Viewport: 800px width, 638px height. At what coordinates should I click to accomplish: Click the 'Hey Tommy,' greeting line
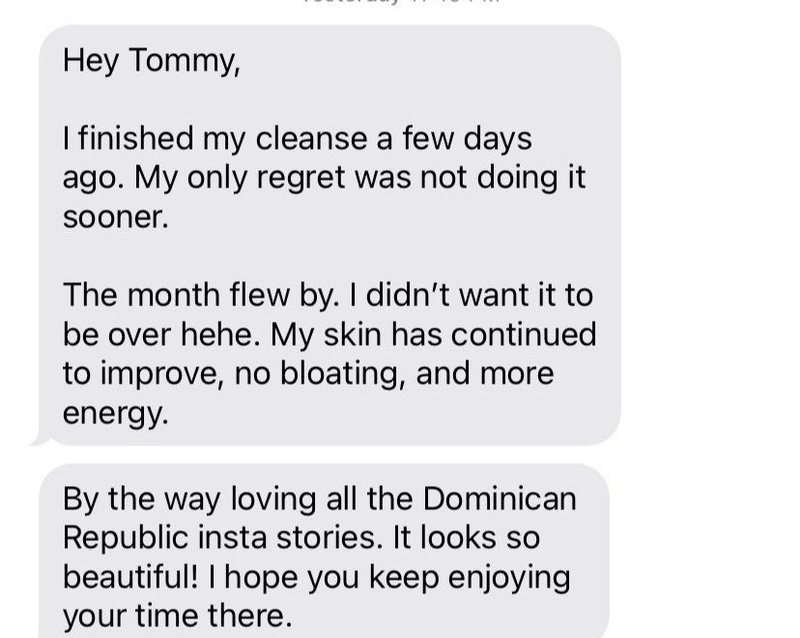(151, 61)
